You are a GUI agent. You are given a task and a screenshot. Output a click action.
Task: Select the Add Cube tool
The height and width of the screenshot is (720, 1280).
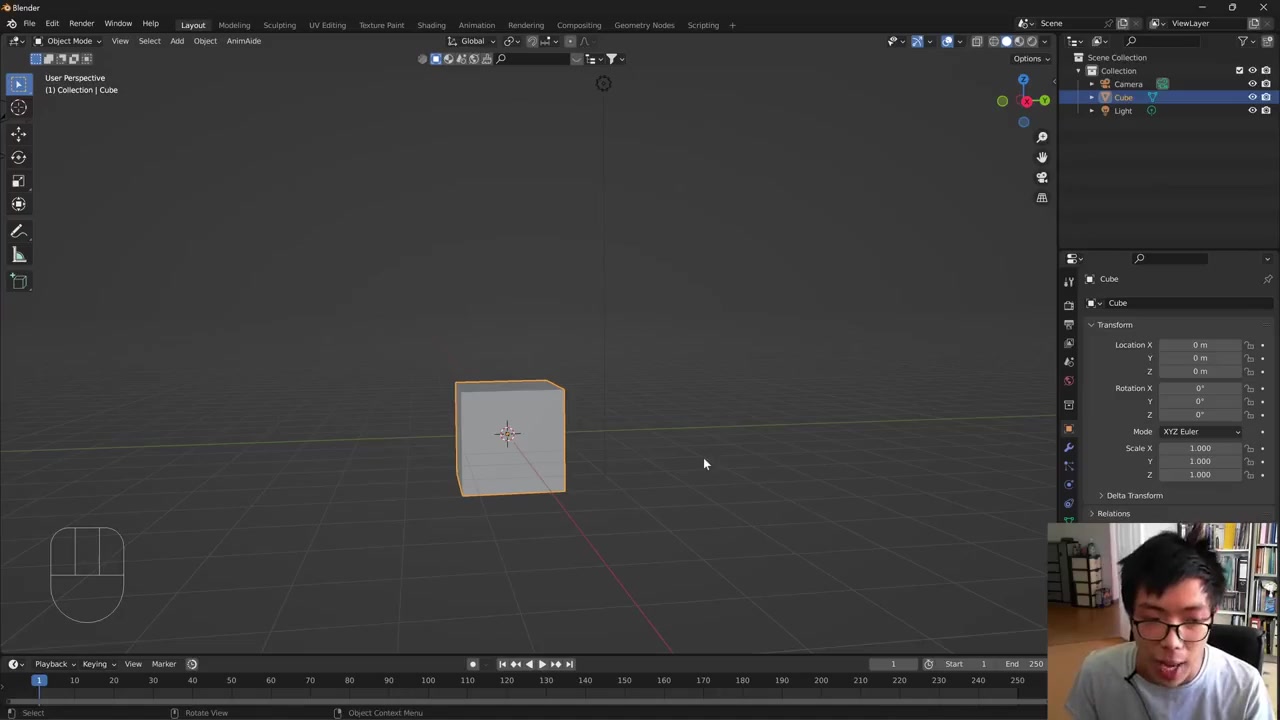click(18, 281)
